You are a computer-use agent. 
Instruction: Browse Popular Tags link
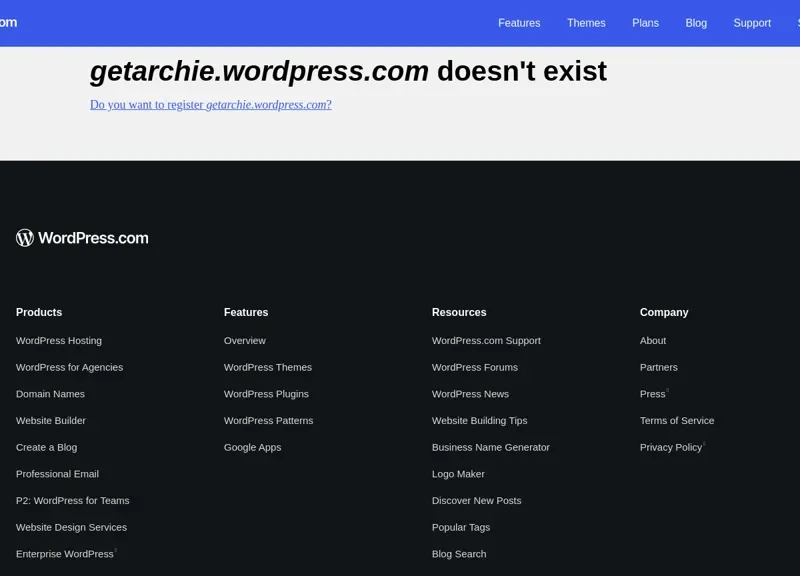click(461, 528)
